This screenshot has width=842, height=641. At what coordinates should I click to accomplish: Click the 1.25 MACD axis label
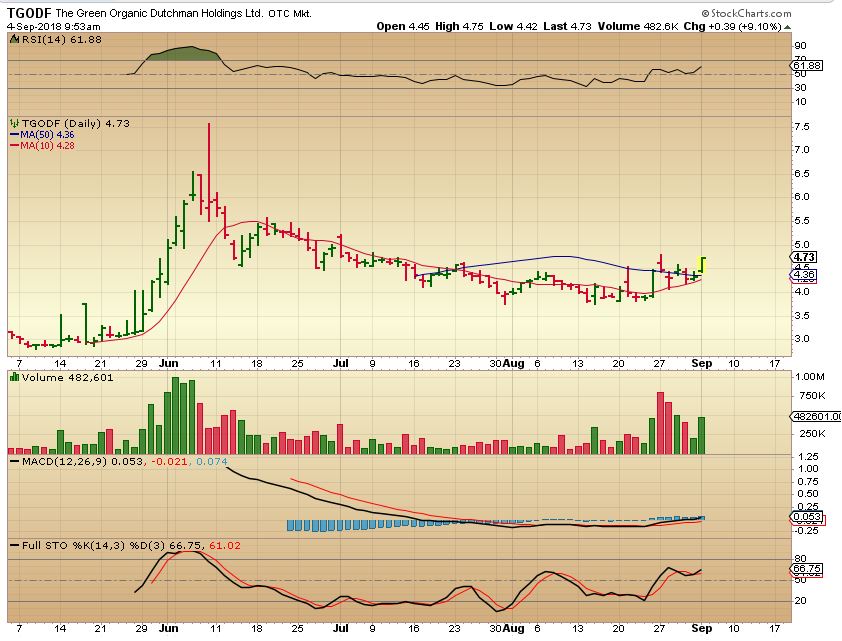coord(809,457)
